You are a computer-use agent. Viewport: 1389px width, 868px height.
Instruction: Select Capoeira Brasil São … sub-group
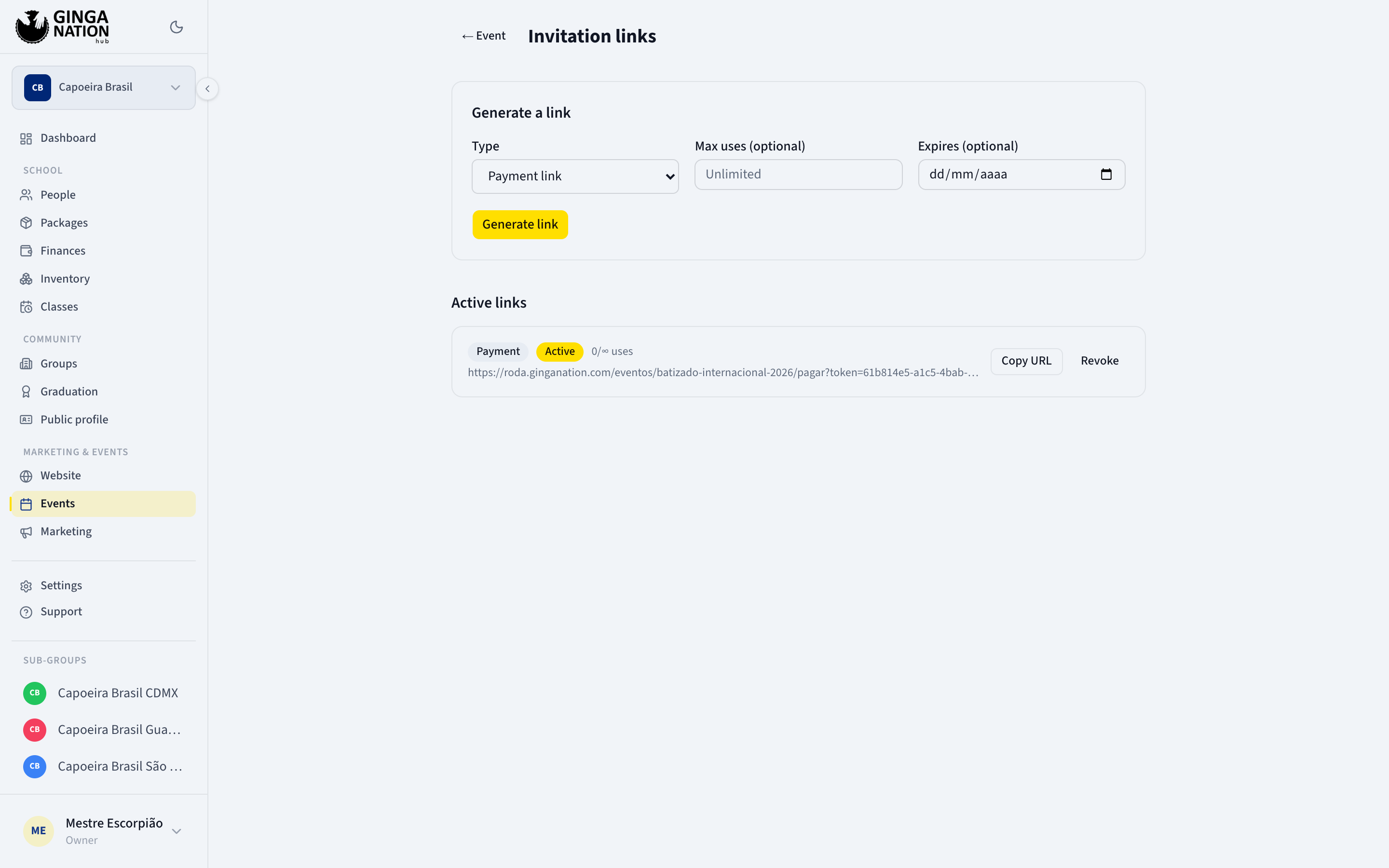[x=103, y=766]
